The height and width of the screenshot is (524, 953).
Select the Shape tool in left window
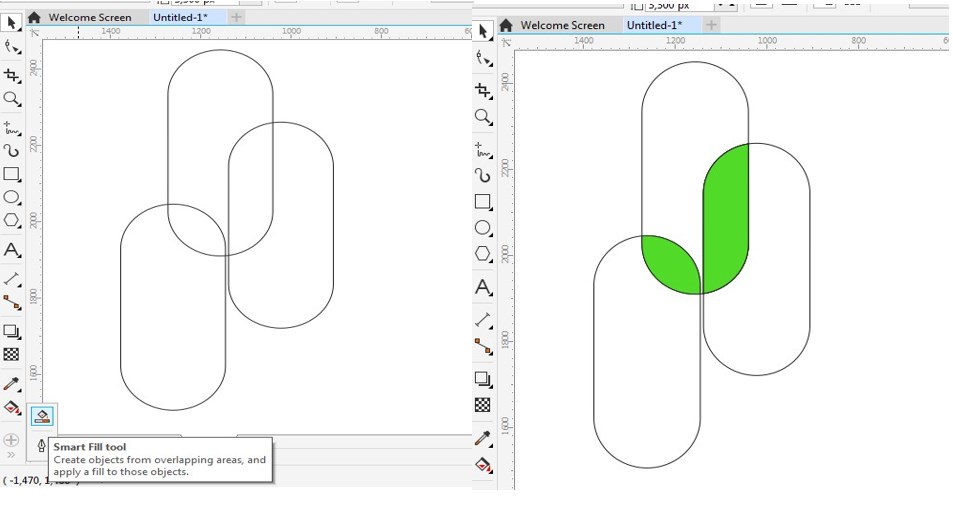pyautogui.click(x=12, y=47)
